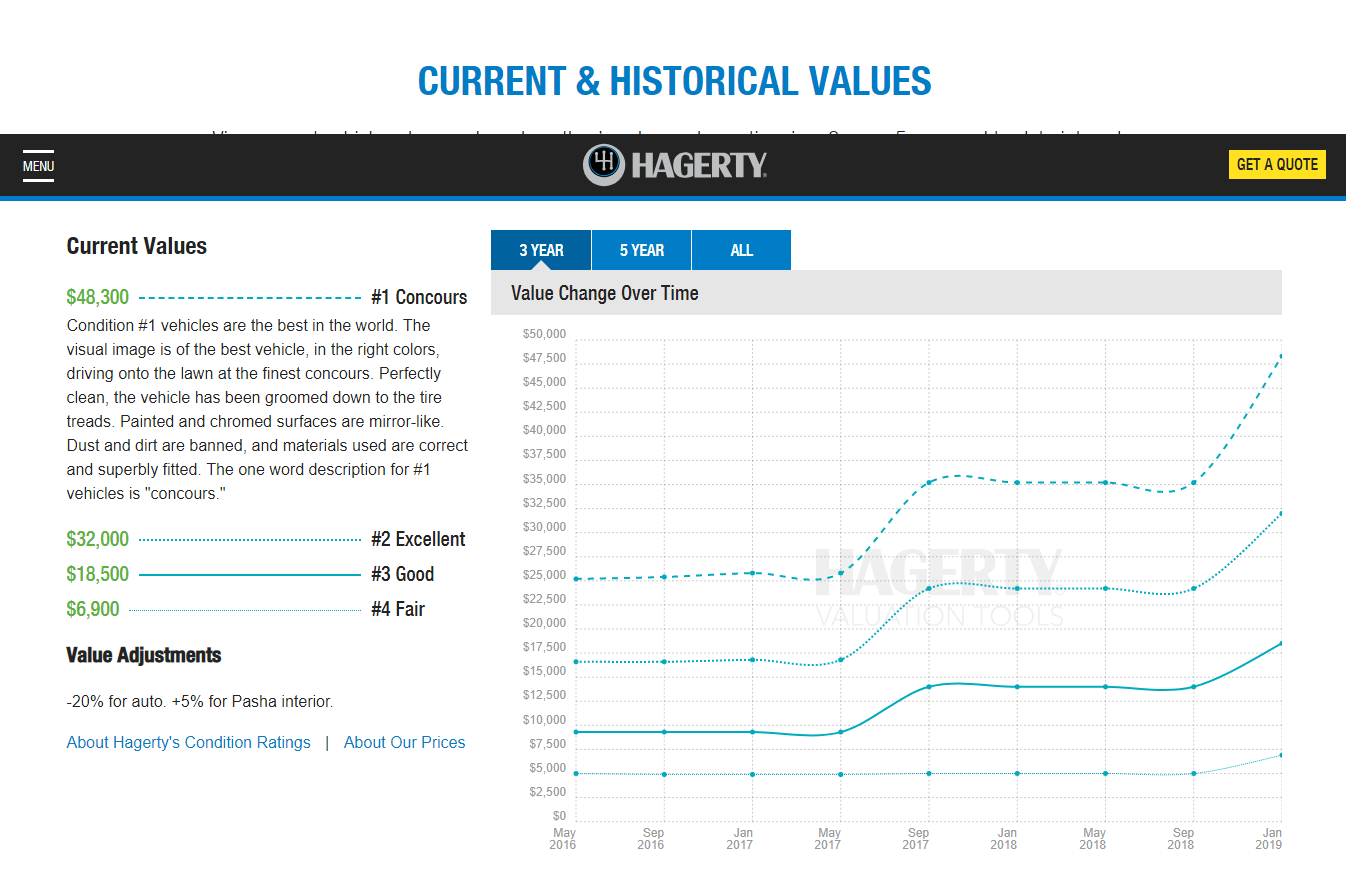
Task: Click the Current Values heading
Action: point(137,246)
